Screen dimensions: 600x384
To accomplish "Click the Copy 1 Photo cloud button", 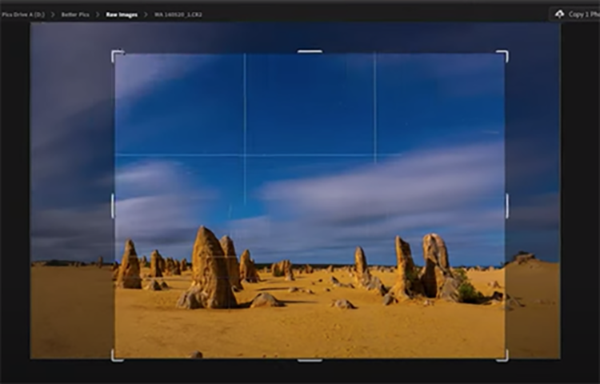I will [576, 14].
